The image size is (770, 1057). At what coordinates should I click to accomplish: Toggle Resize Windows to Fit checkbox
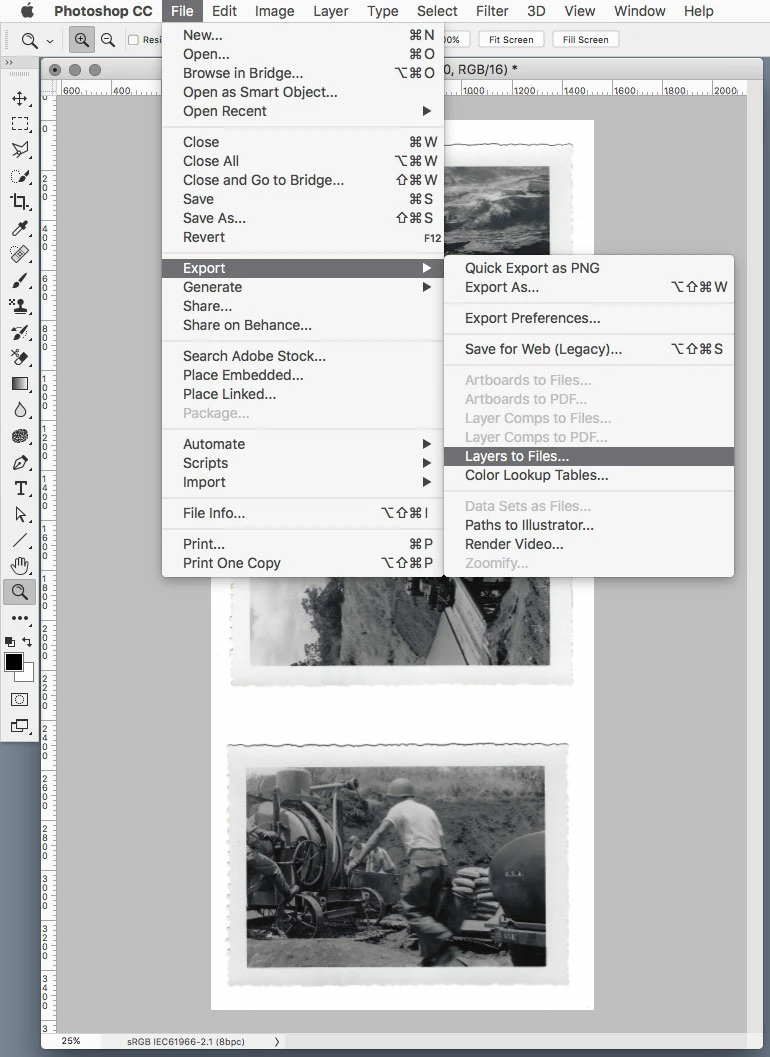coord(134,40)
